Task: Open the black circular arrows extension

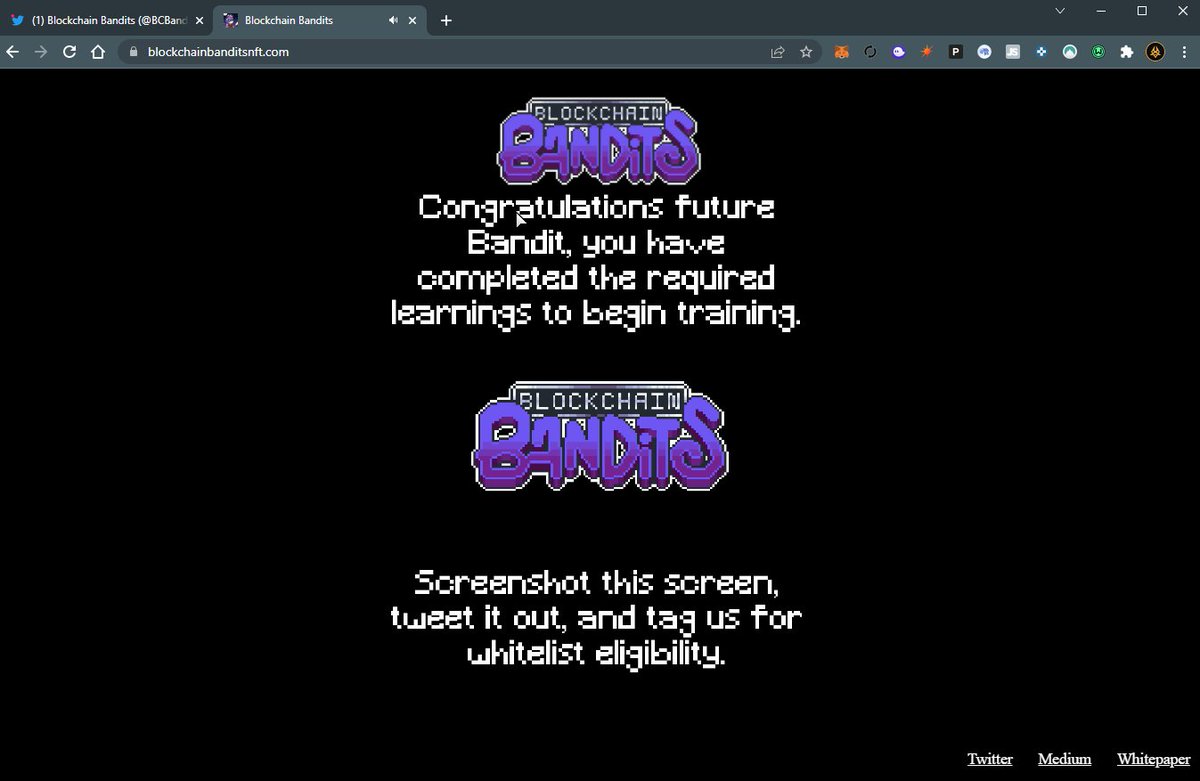Action: pos(870,52)
